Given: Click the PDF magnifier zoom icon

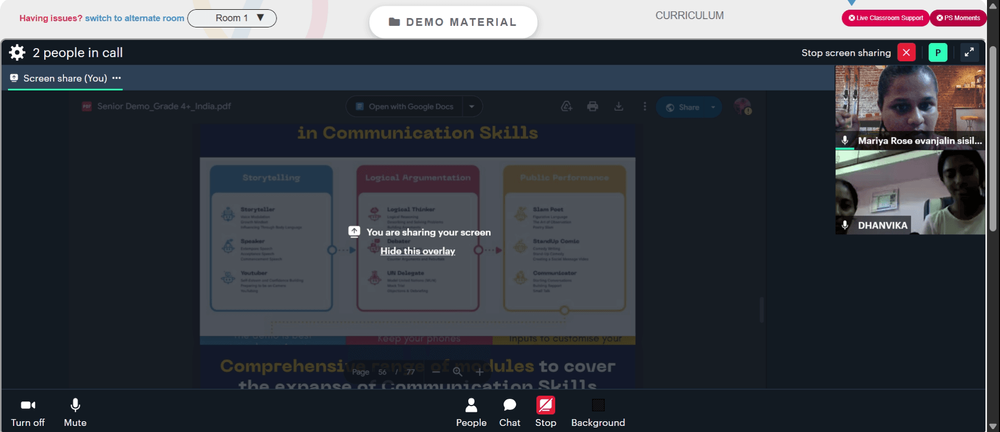Looking at the screenshot, I should click(457, 371).
